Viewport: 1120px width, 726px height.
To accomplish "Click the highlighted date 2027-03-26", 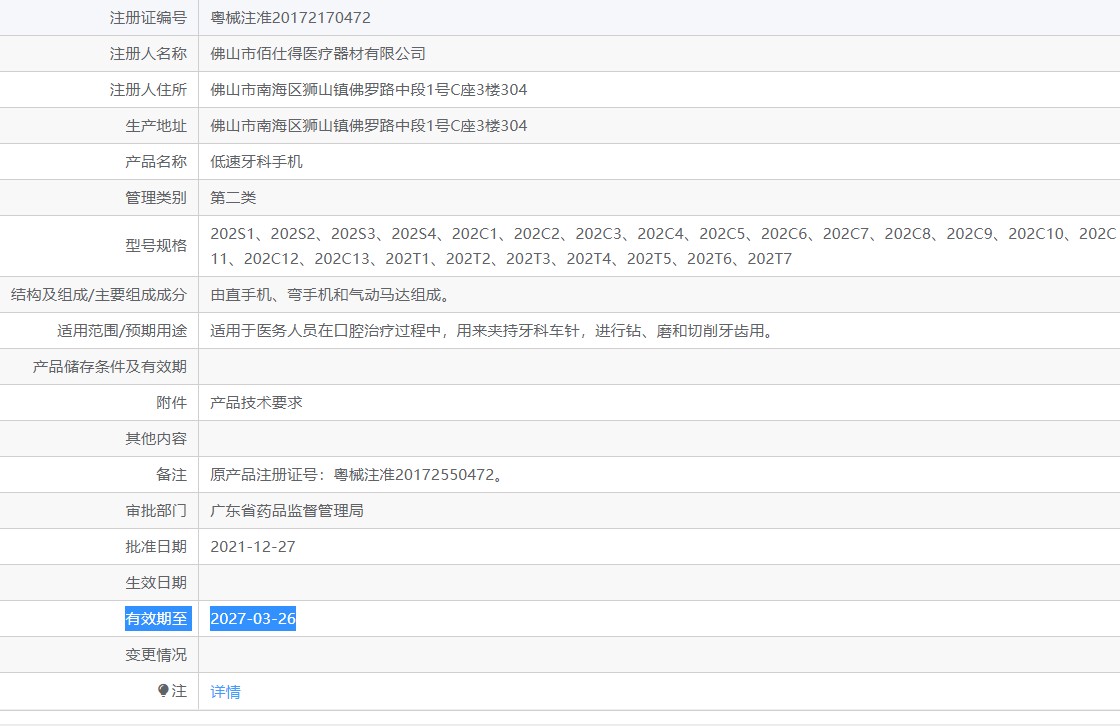I will tap(253, 619).
